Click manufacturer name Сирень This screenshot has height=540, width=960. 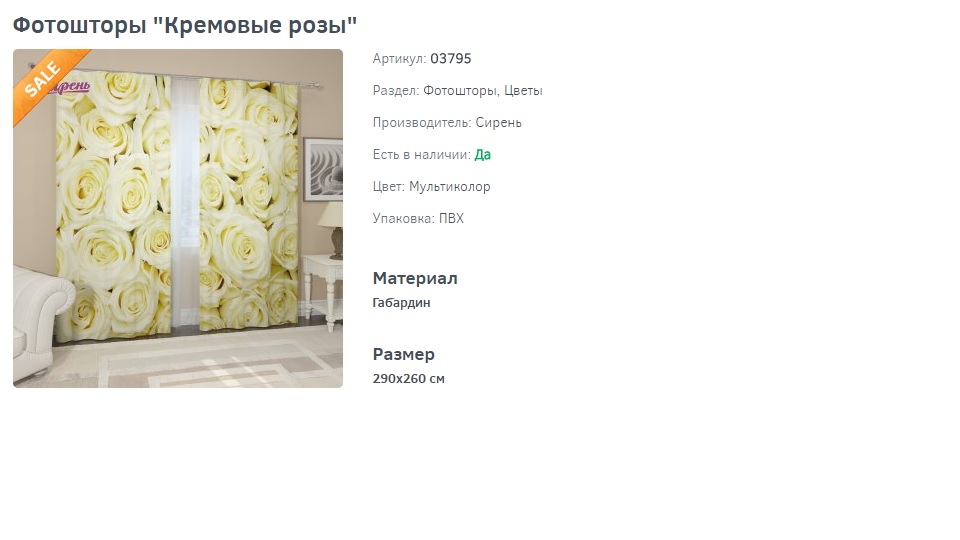pos(498,122)
